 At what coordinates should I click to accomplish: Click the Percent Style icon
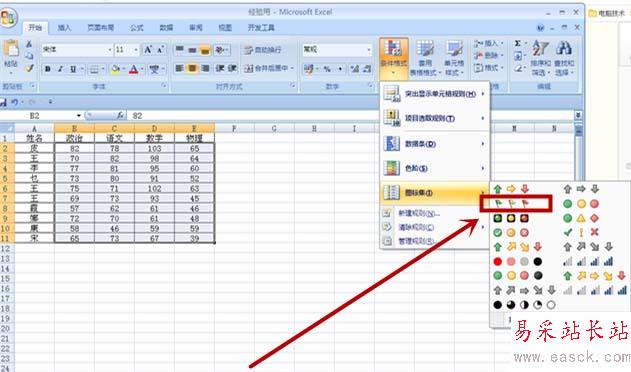[327, 69]
